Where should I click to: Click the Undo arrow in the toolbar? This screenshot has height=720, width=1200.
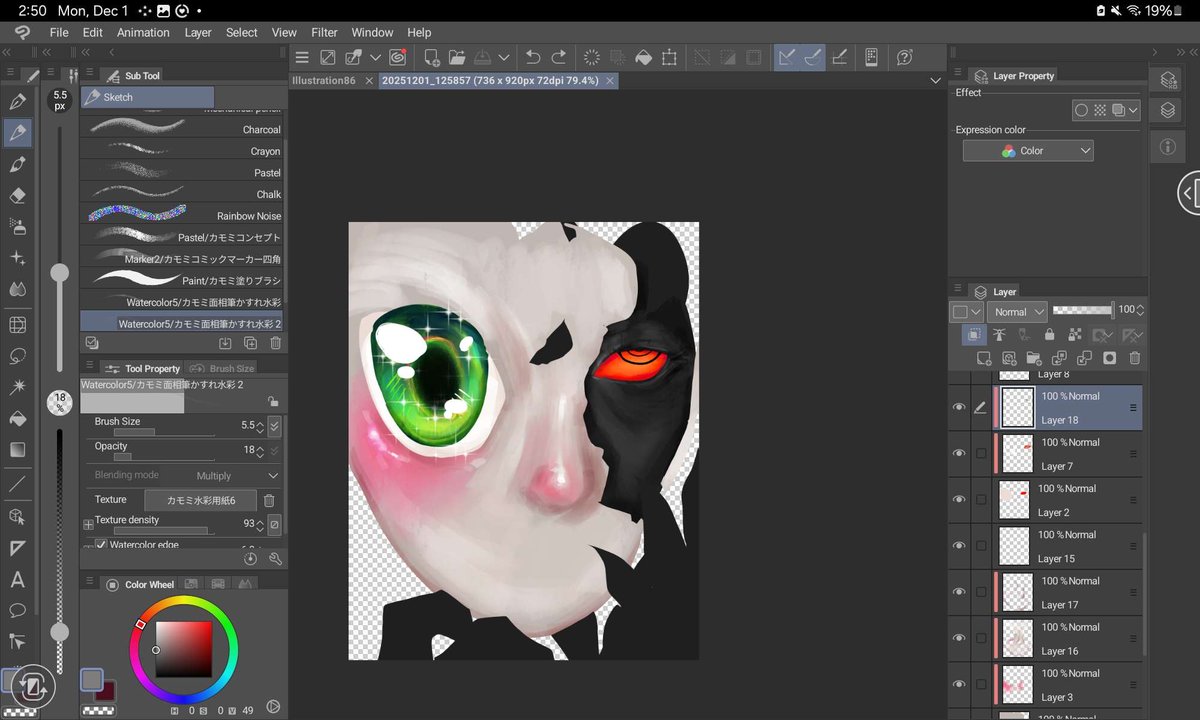point(533,57)
